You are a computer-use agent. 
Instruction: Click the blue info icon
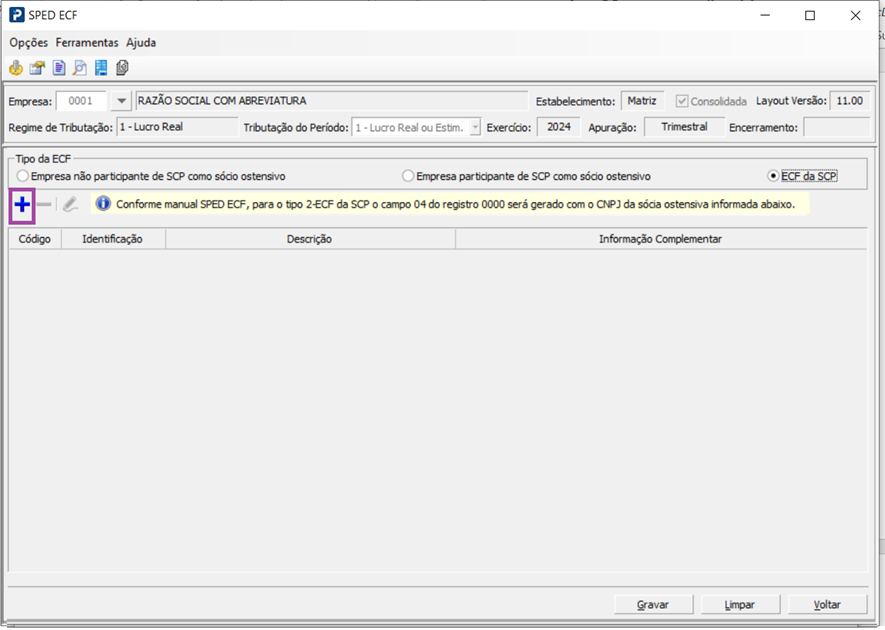(x=103, y=203)
